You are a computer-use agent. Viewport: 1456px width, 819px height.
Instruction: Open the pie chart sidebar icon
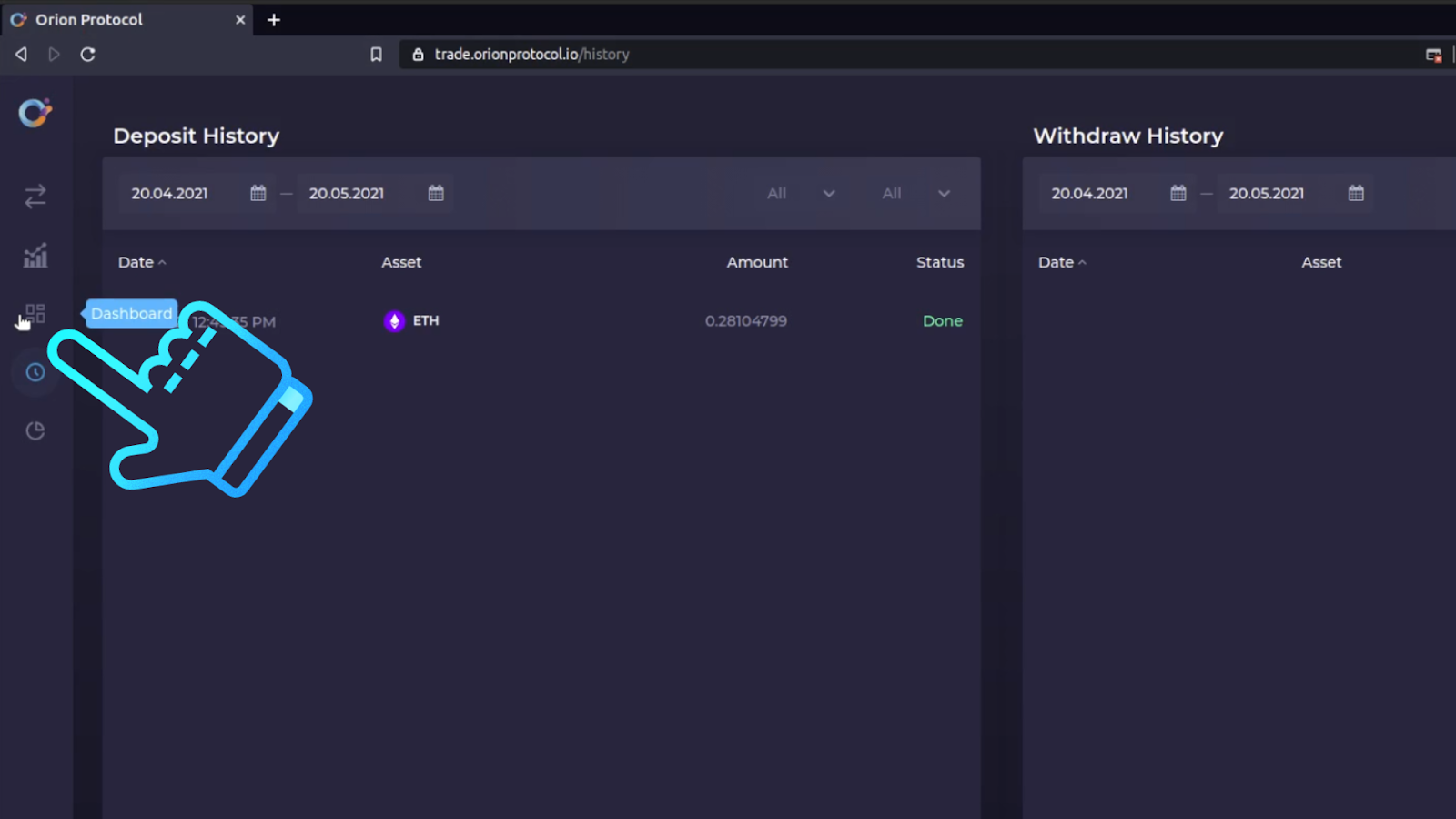pos(35,430)
